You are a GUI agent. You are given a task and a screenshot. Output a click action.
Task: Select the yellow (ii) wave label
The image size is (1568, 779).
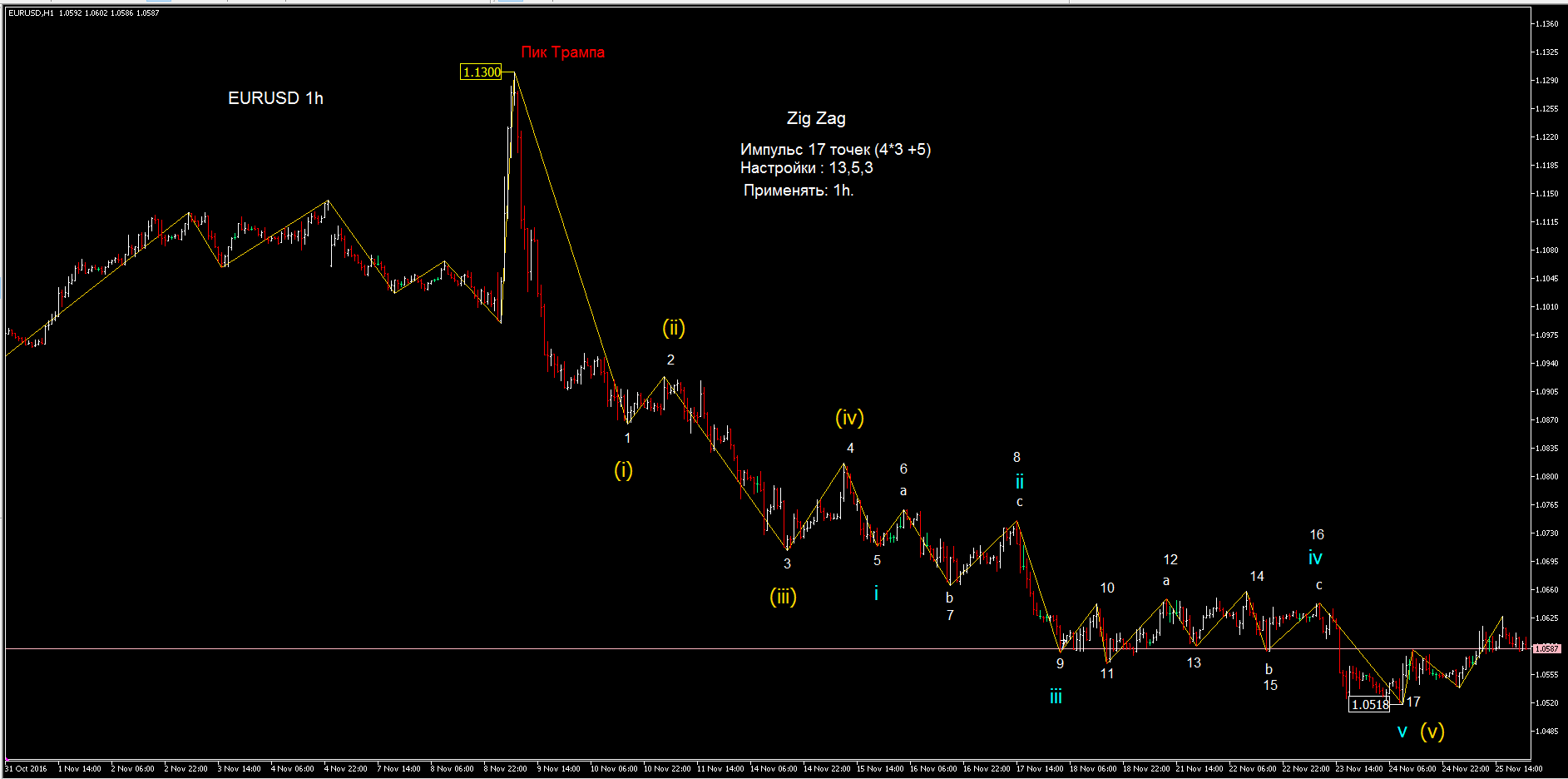tap(674, 328)
